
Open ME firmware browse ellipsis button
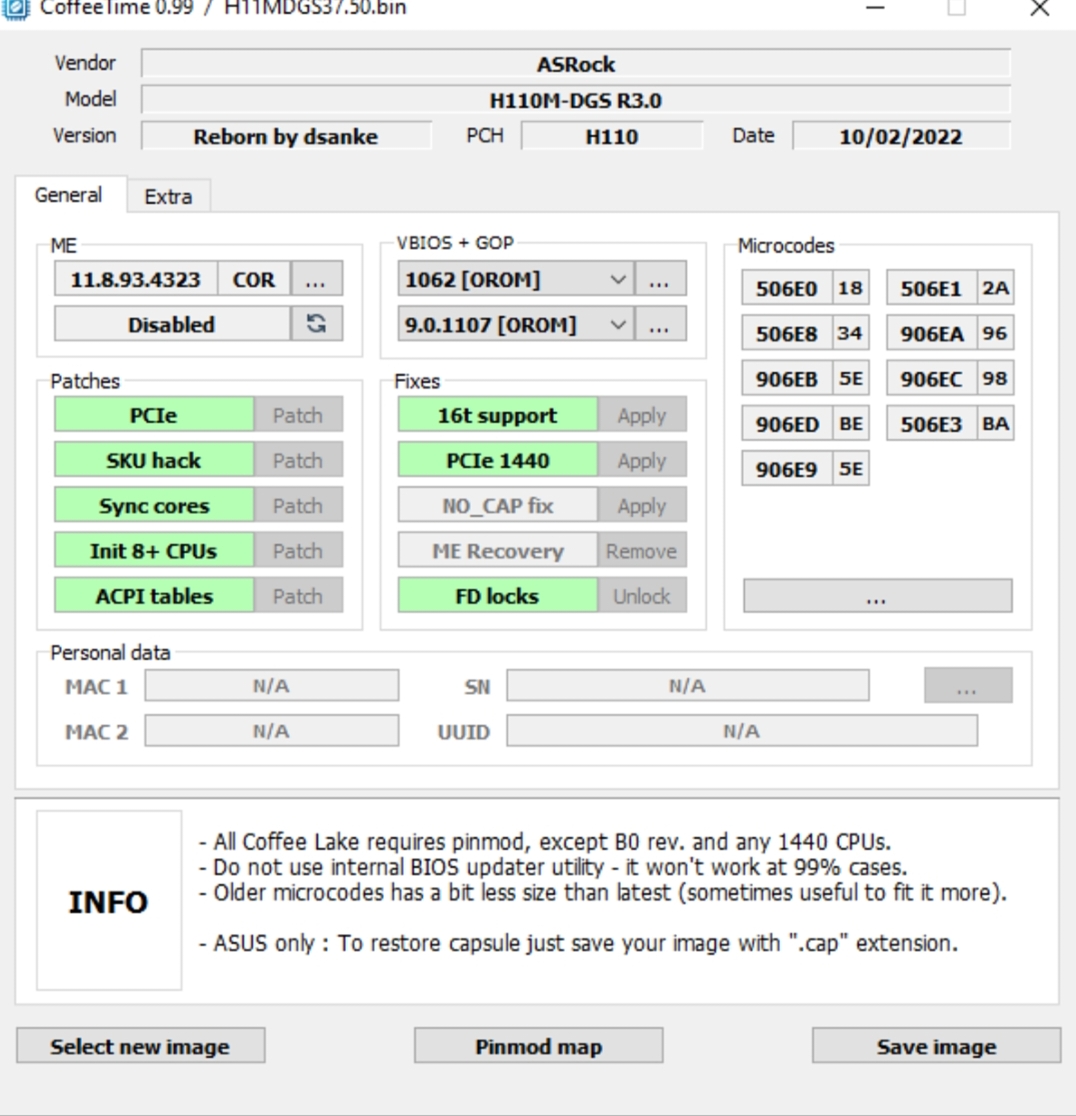point(316,279)
